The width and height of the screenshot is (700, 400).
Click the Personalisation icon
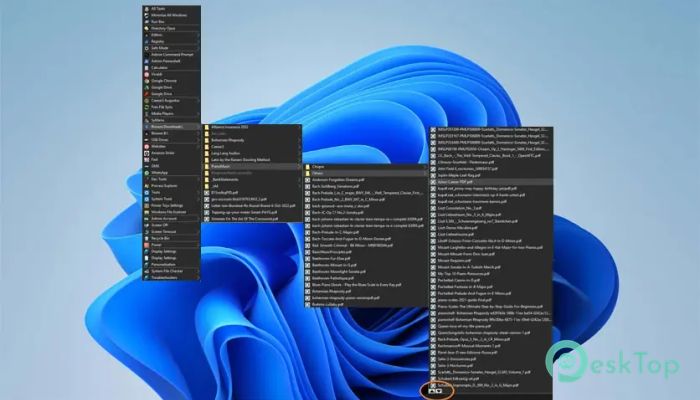click(x=146, y=264)
